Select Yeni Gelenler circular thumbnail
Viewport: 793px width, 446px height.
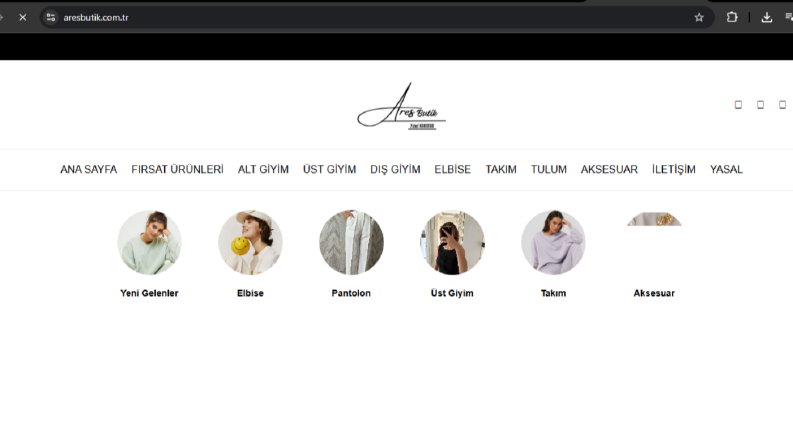tap(149, 242)
